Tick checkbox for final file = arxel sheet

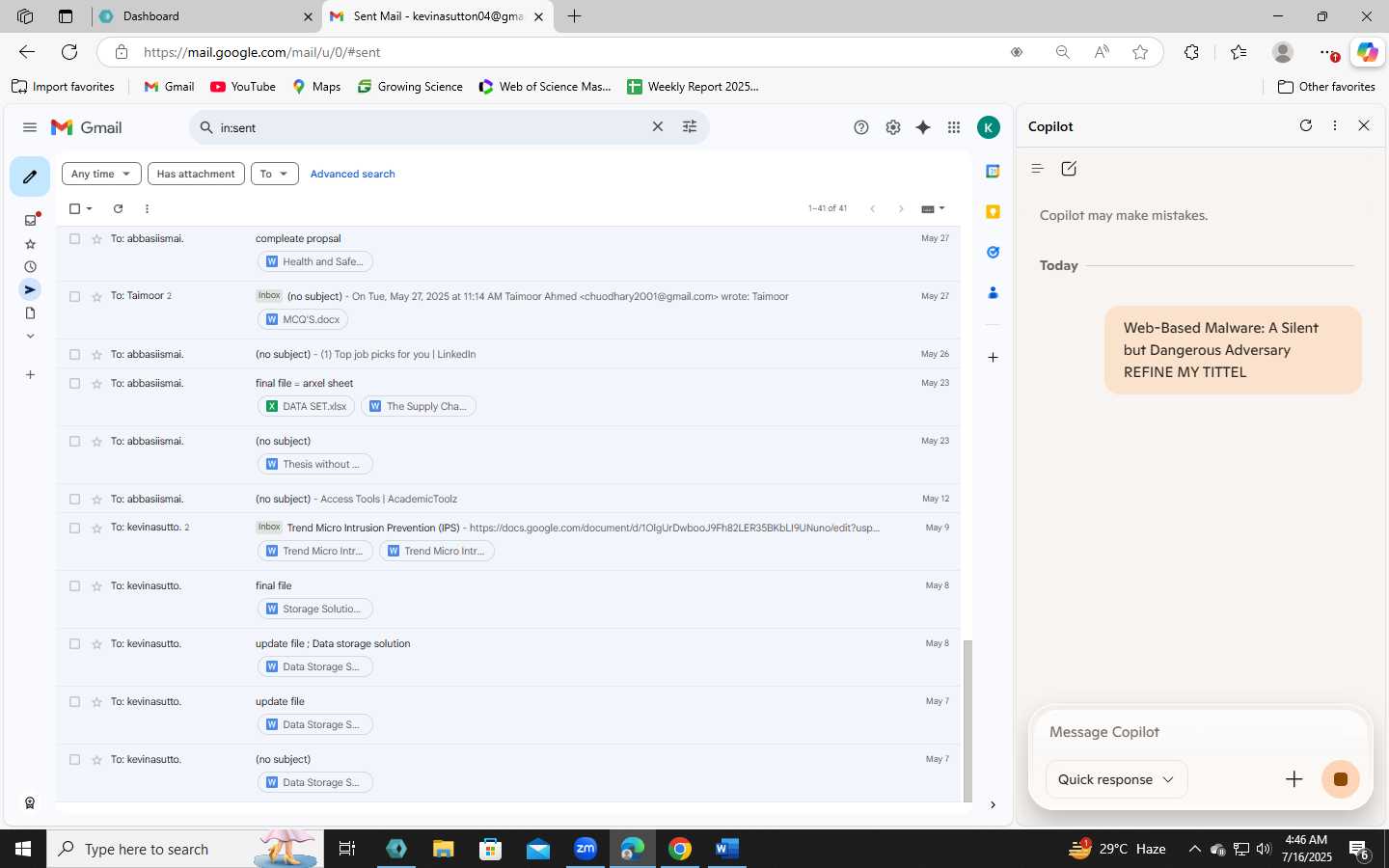[74, 384]
